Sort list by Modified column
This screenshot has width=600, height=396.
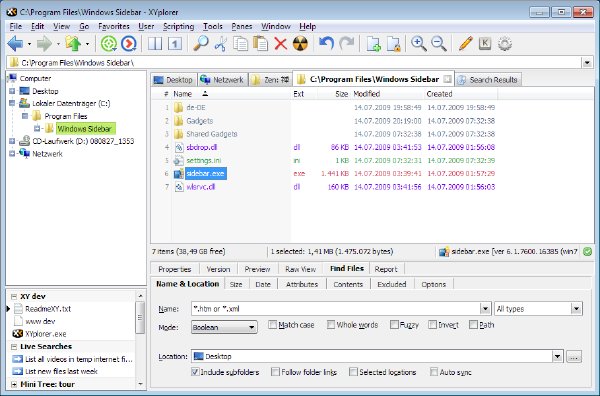(x=366, y=94)
